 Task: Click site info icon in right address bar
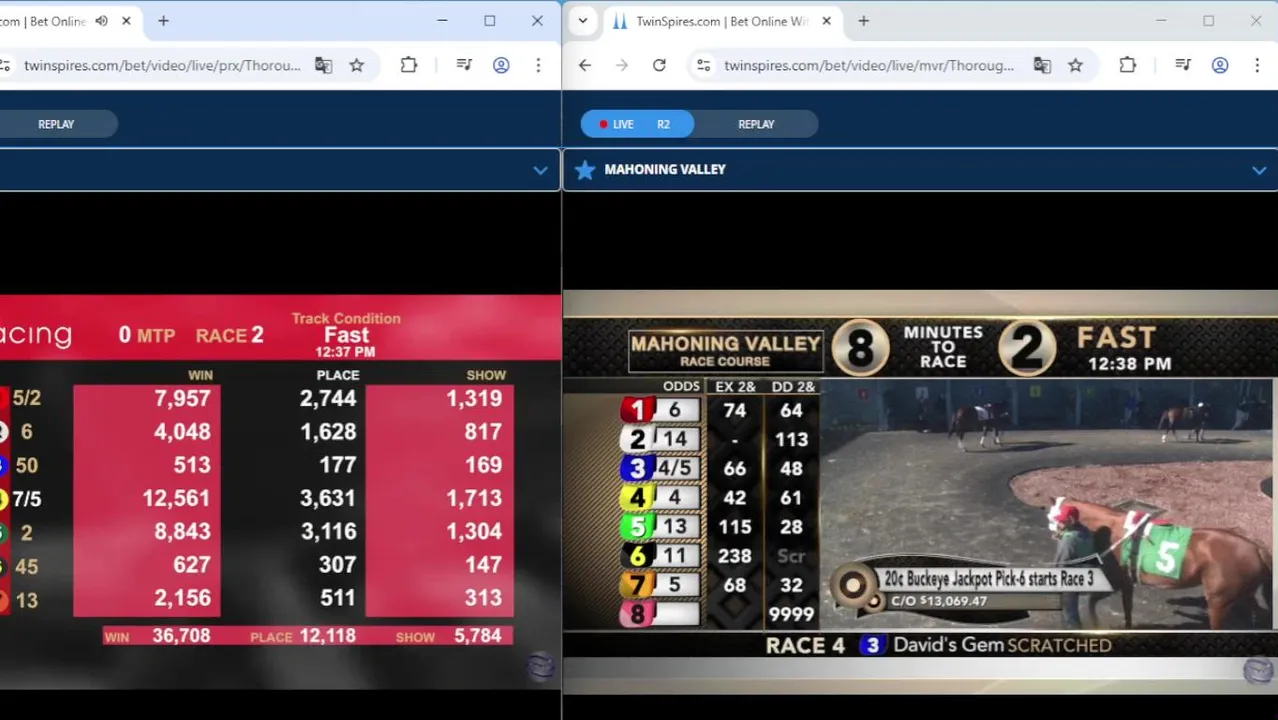[x=704, y=65]
